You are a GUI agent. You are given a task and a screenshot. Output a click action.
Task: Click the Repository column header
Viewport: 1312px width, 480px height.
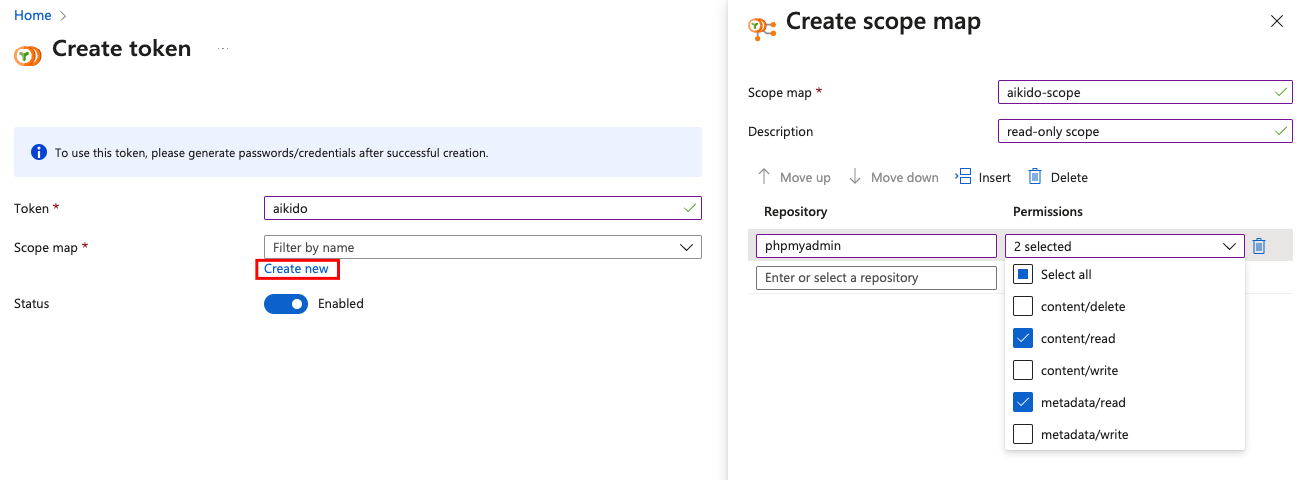point(795,211)
